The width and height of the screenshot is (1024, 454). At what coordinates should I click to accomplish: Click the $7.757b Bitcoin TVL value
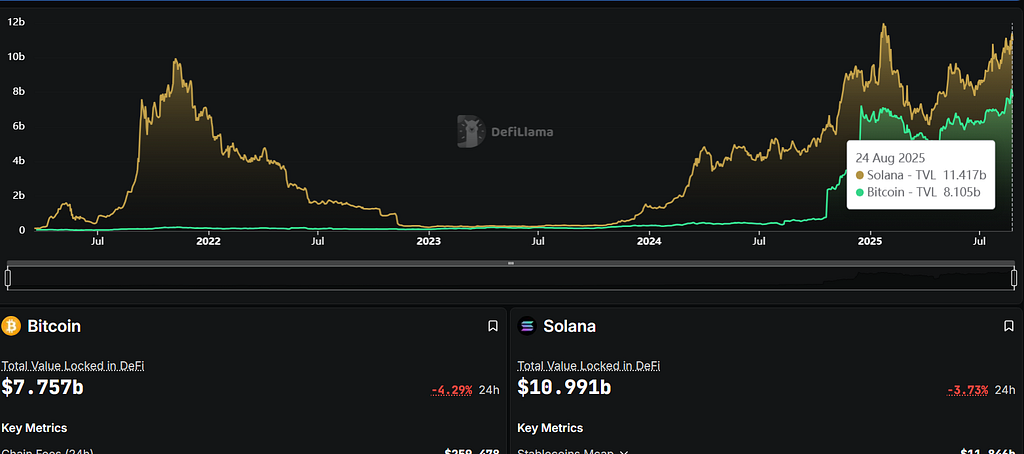(42, 387)
